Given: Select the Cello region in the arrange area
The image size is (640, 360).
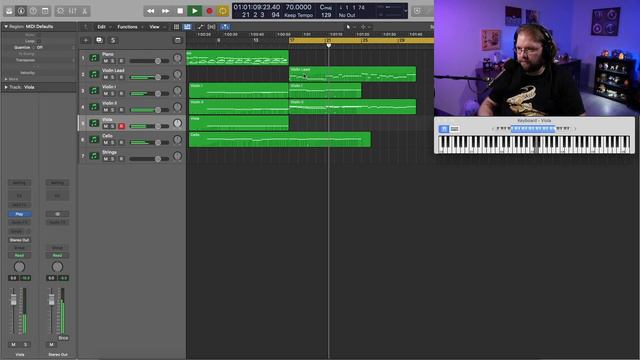Looking at the screenshot, I should pyautogui.click(x=280, y=140).
